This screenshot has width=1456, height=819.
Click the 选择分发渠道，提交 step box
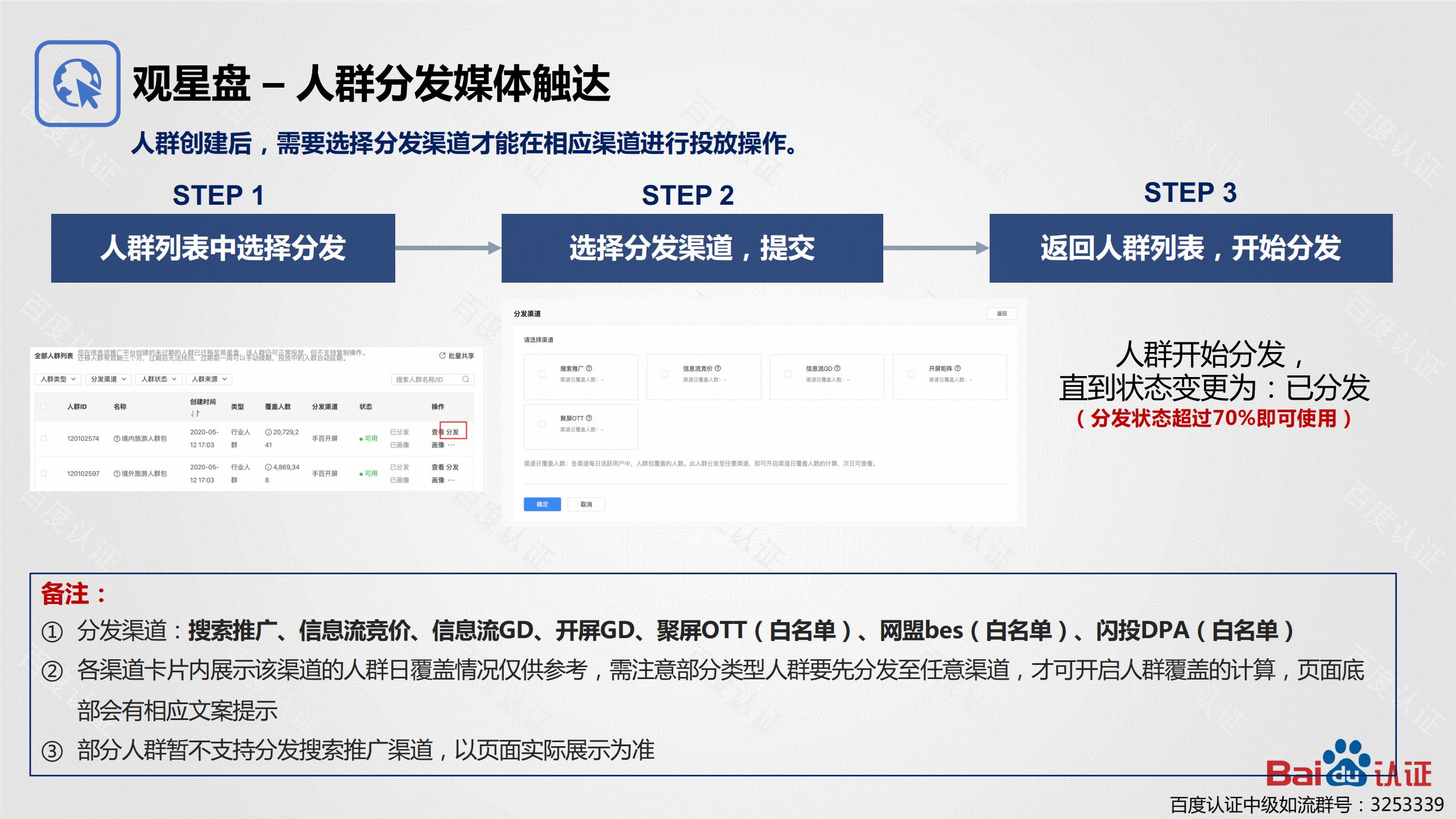[692, 248]
